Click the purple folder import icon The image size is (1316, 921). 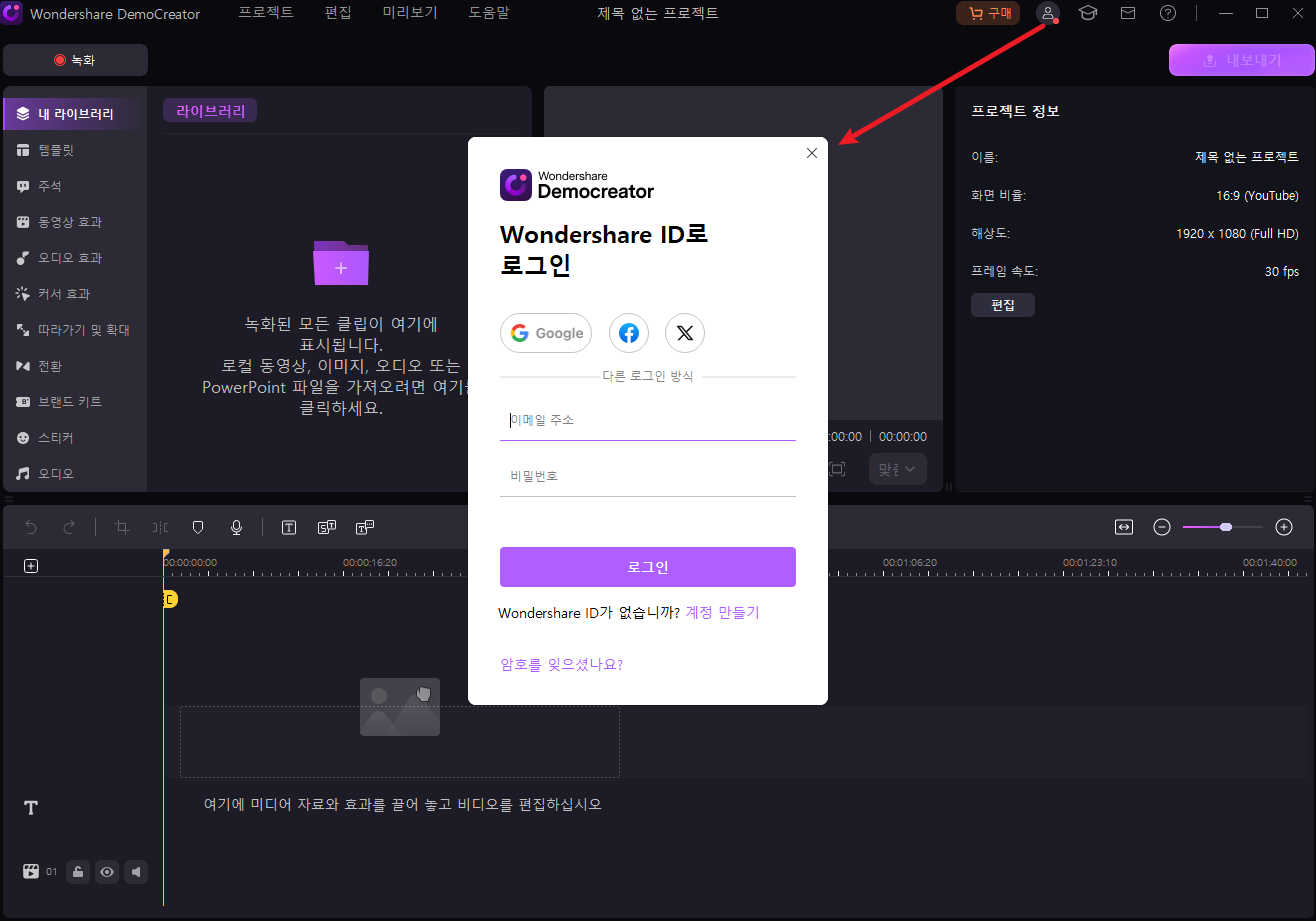[341, 263]
